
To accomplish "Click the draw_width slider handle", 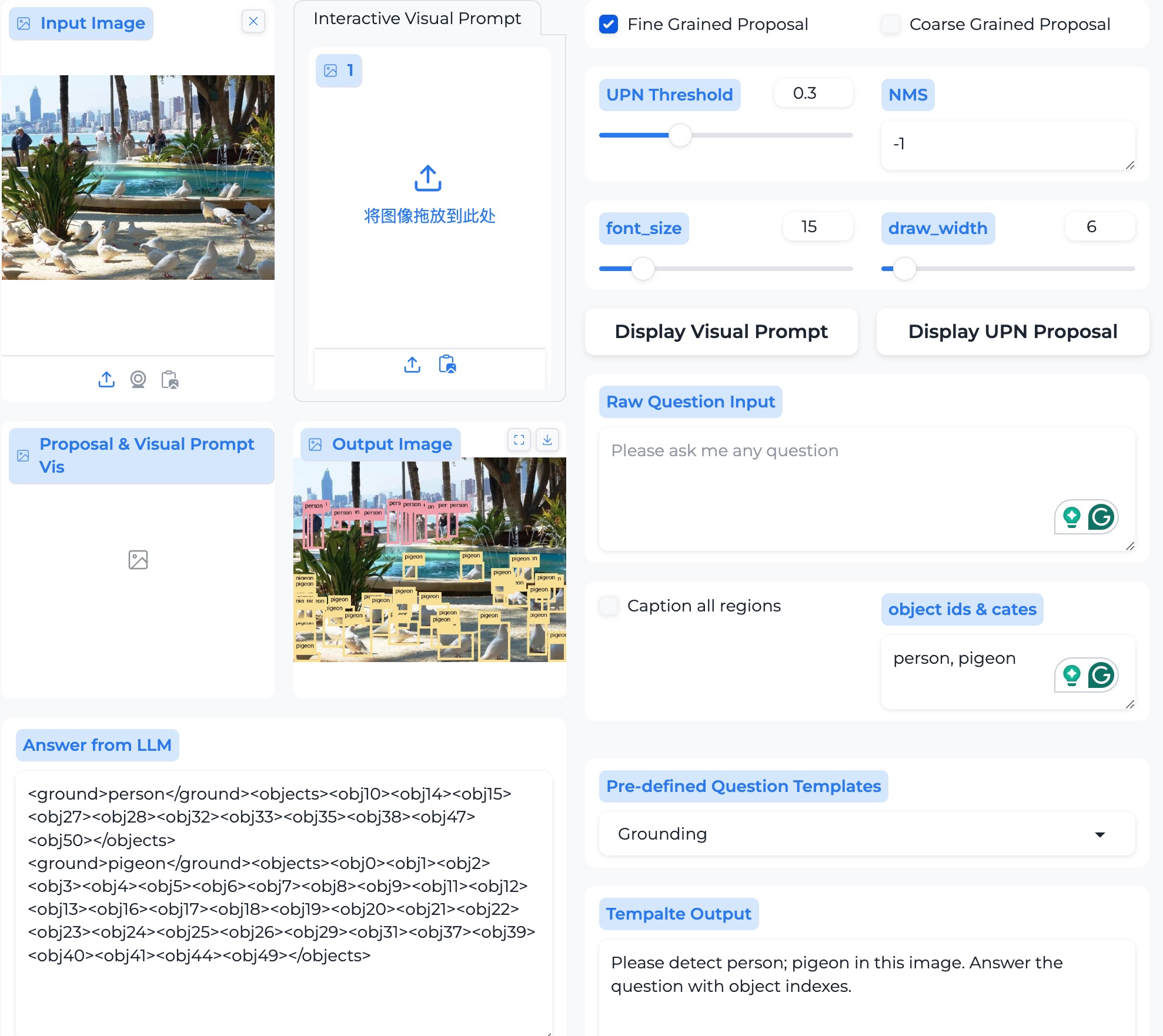I will point(905,269).
